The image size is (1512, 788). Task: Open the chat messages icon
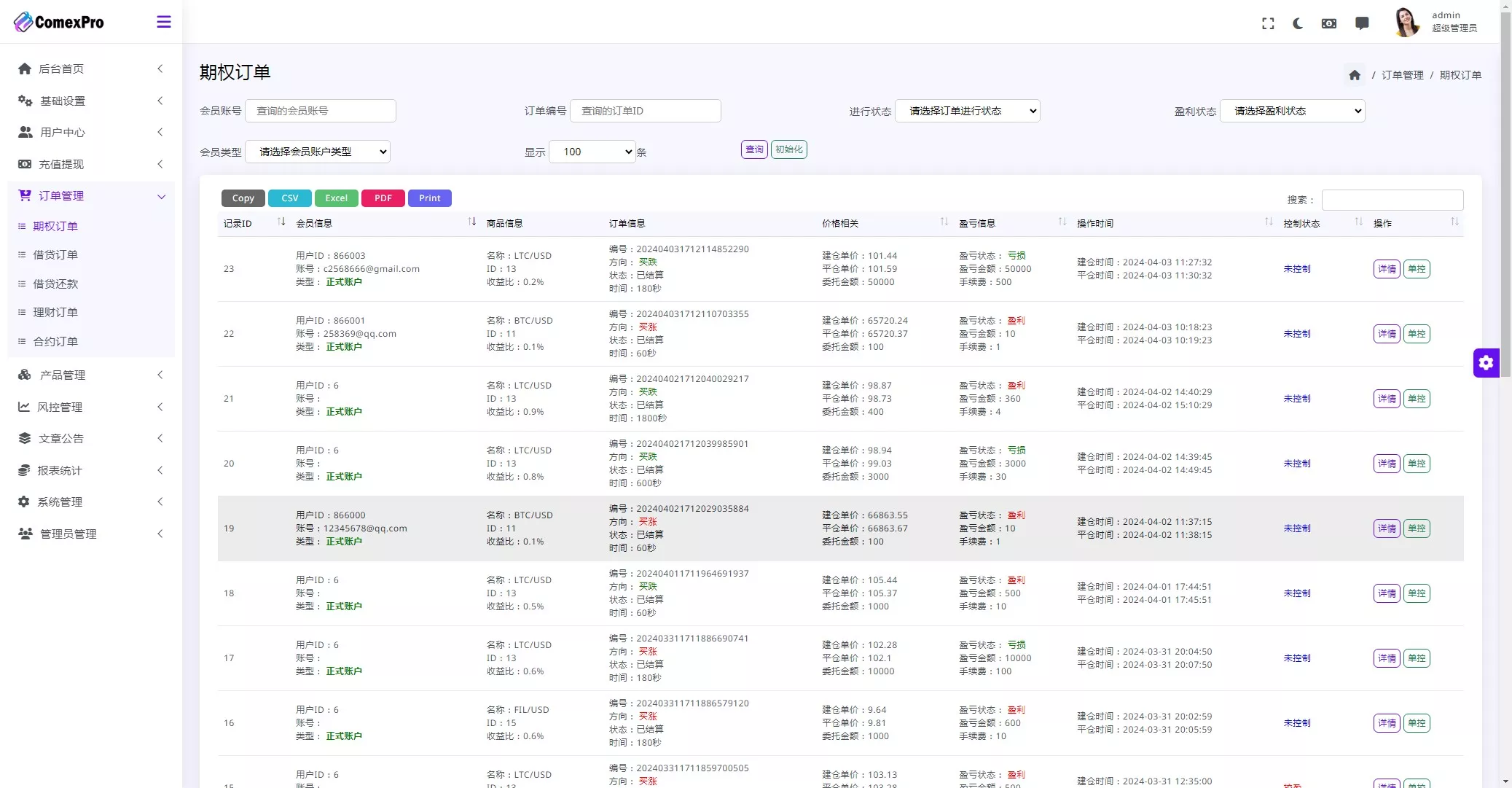click(1361, 23)
